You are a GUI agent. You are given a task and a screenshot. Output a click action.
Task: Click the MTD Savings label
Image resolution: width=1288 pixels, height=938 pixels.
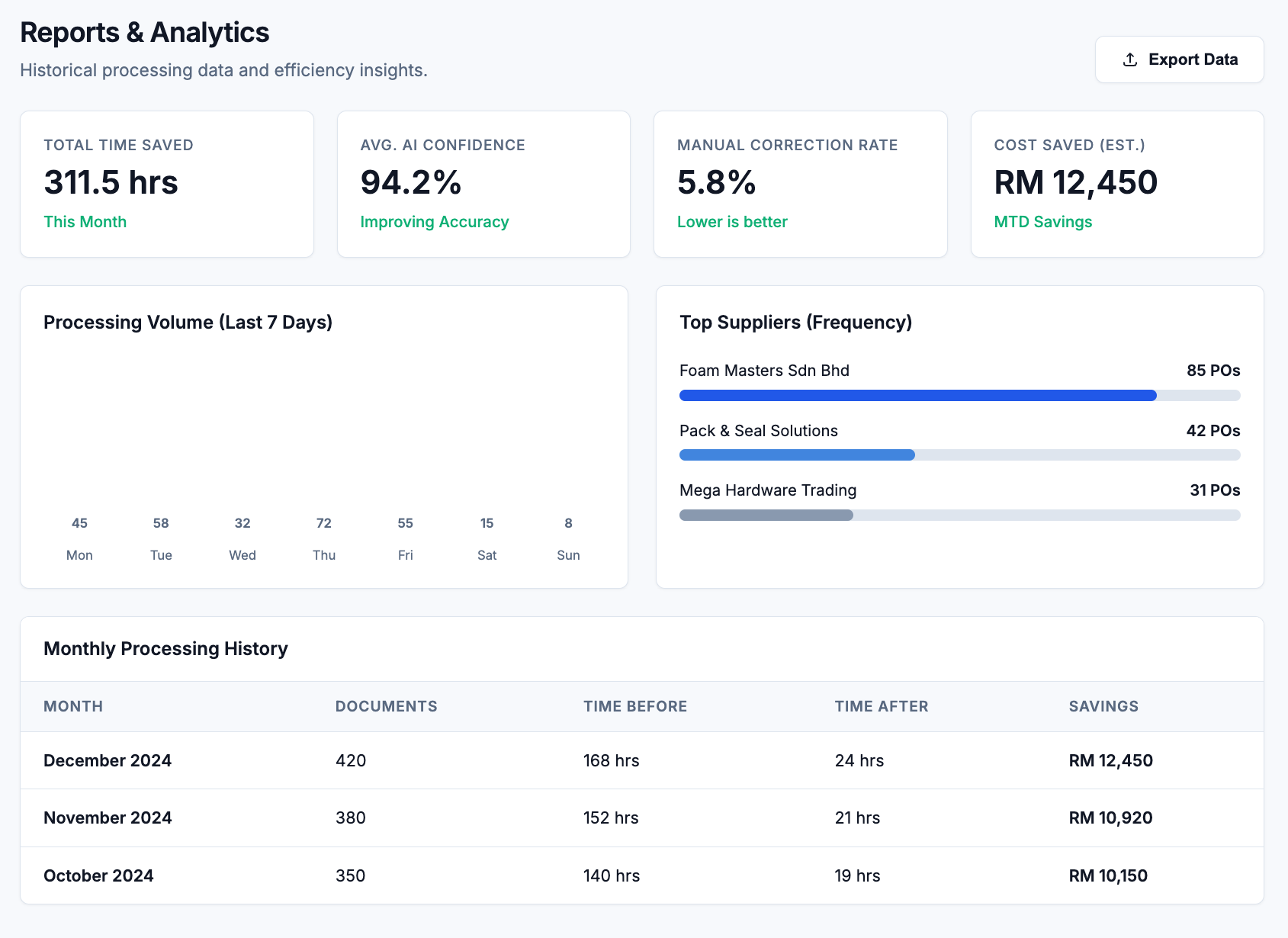click(1042, 222)
